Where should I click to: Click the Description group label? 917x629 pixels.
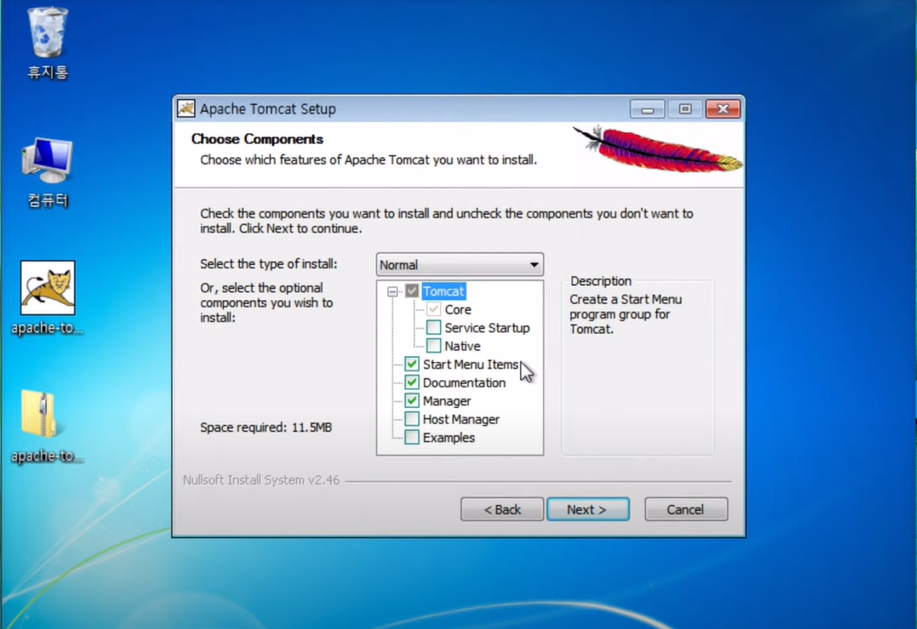coord(601,281)
